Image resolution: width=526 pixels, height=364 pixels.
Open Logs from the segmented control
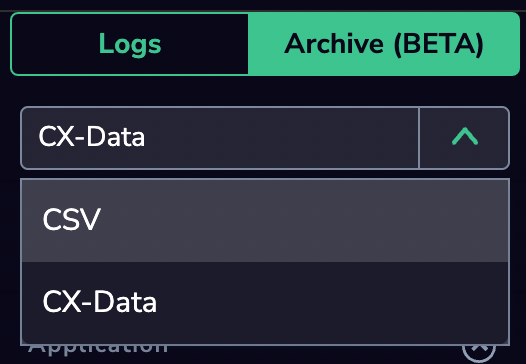pos(130,44)
